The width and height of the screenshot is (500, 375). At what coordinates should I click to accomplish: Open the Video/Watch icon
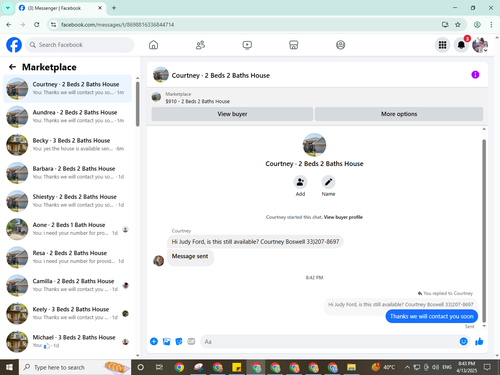247,45
